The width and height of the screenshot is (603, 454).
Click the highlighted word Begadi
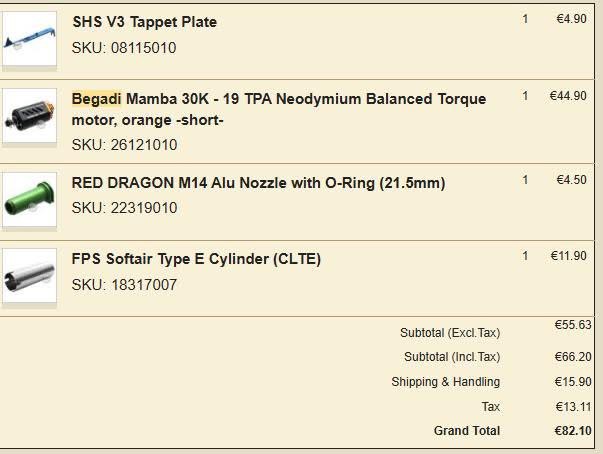tap(96, 99)
